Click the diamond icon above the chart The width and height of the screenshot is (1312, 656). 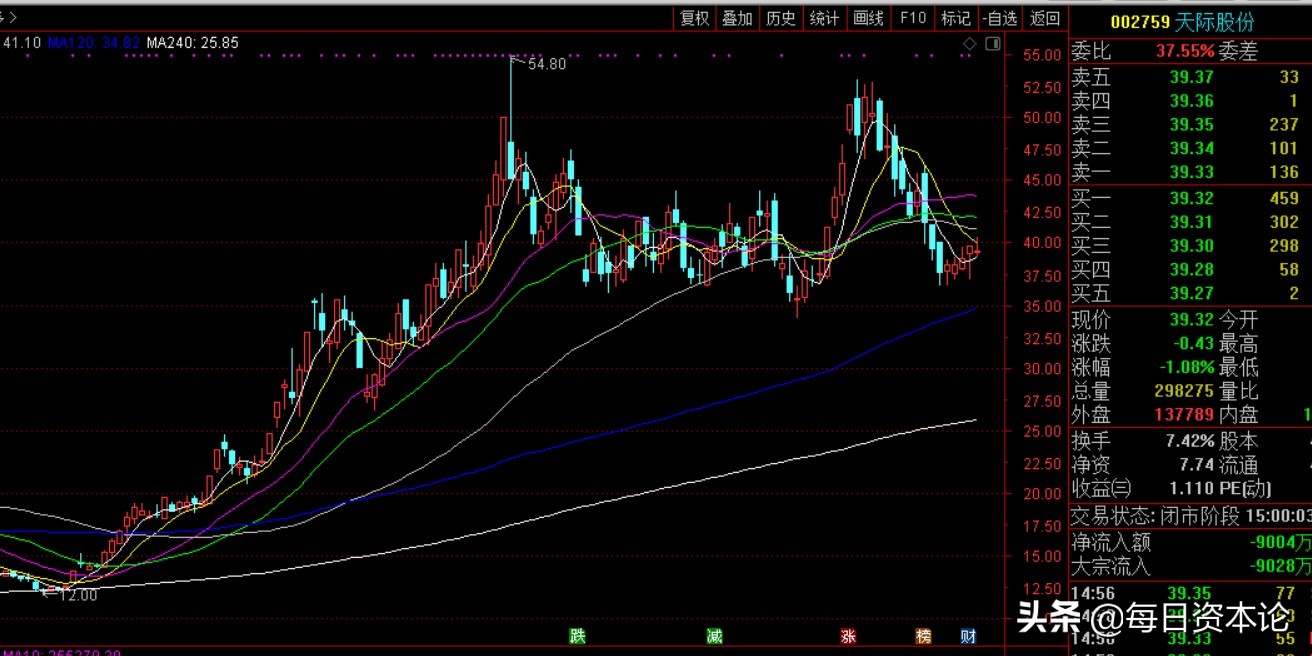(969, 44)
